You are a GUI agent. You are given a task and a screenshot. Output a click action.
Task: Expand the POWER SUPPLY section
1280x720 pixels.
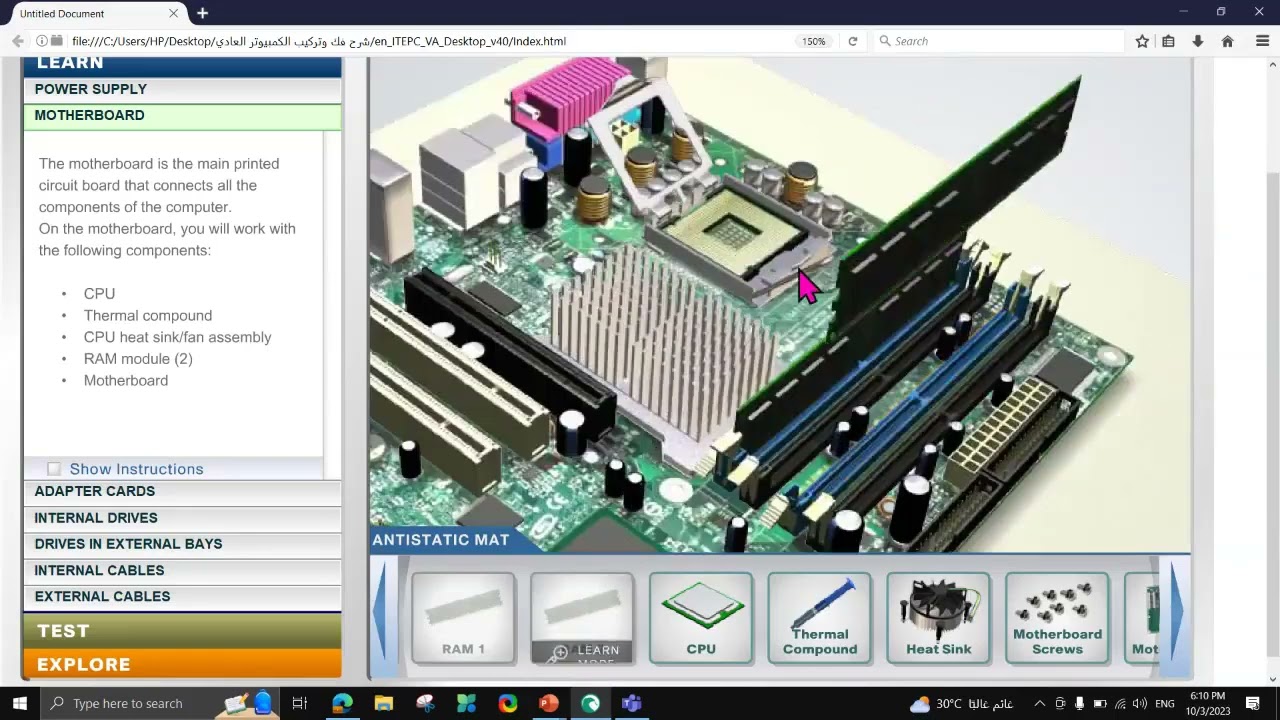pyautogui.click(x=182, y=89)
